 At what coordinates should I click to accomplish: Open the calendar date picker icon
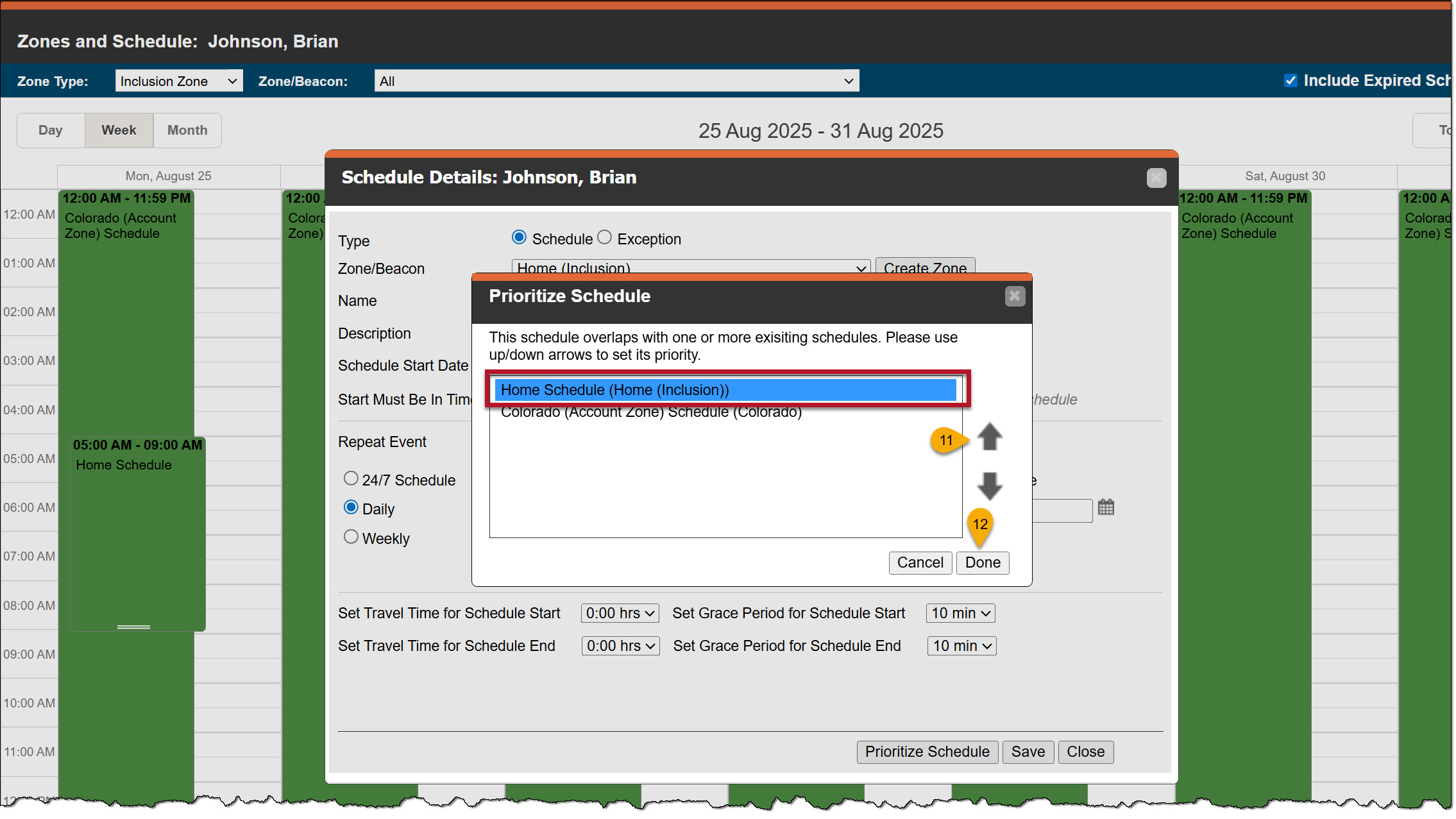(1106, 507)
